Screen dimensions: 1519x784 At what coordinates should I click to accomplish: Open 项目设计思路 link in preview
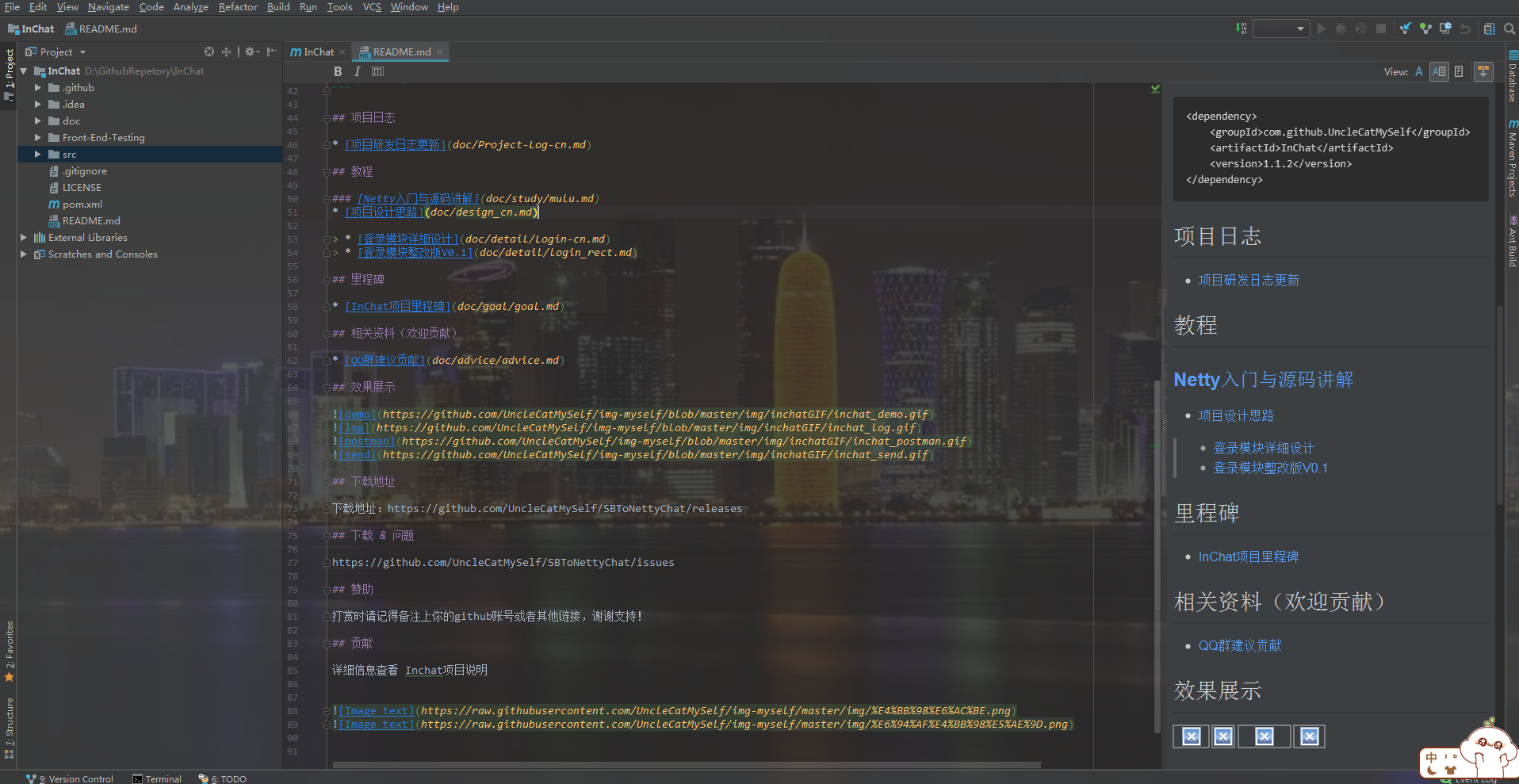coord(1236,415)
